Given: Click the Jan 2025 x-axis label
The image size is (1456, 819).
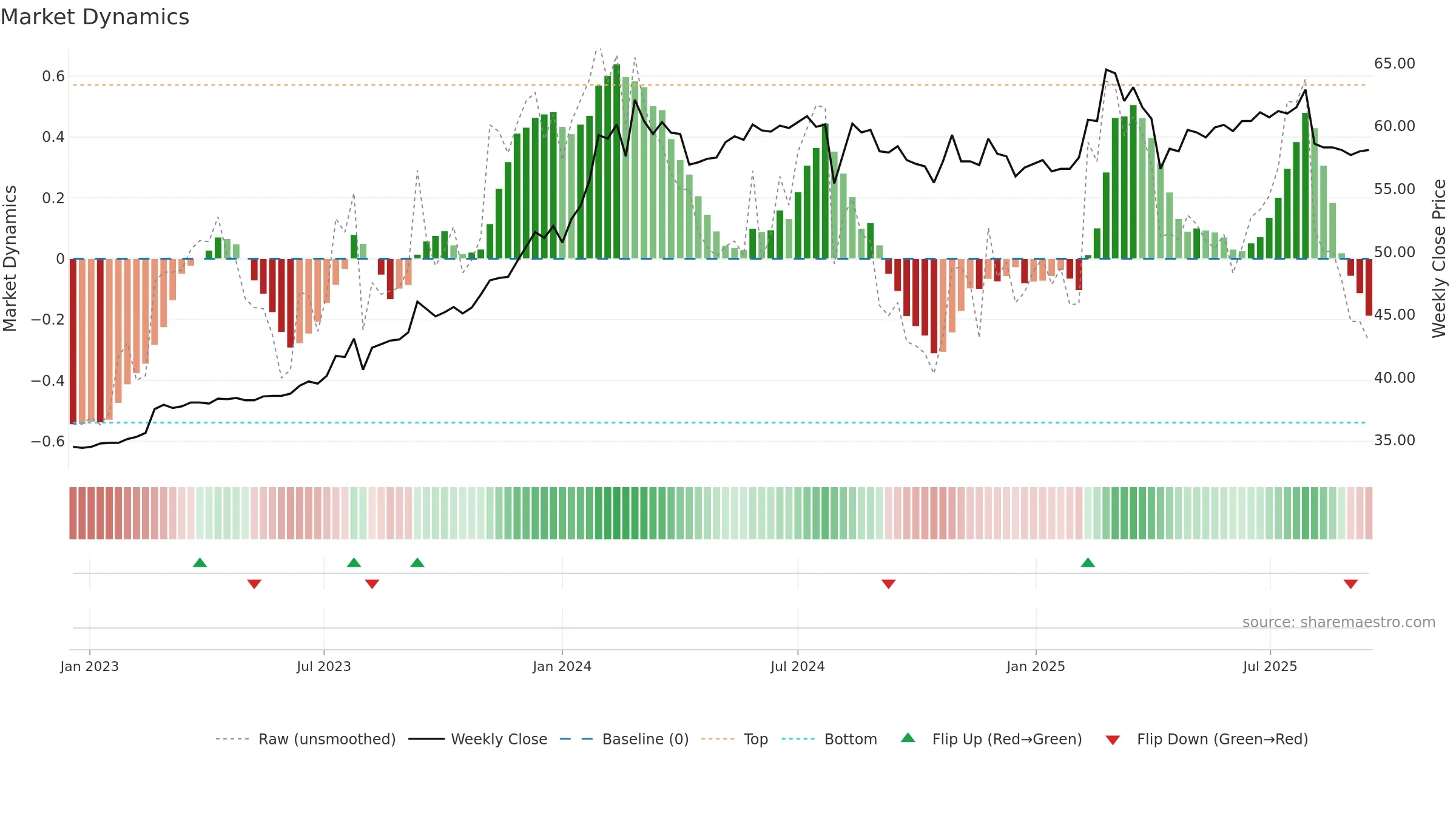Looking at the screenshot, I should tap(1036, 666).
